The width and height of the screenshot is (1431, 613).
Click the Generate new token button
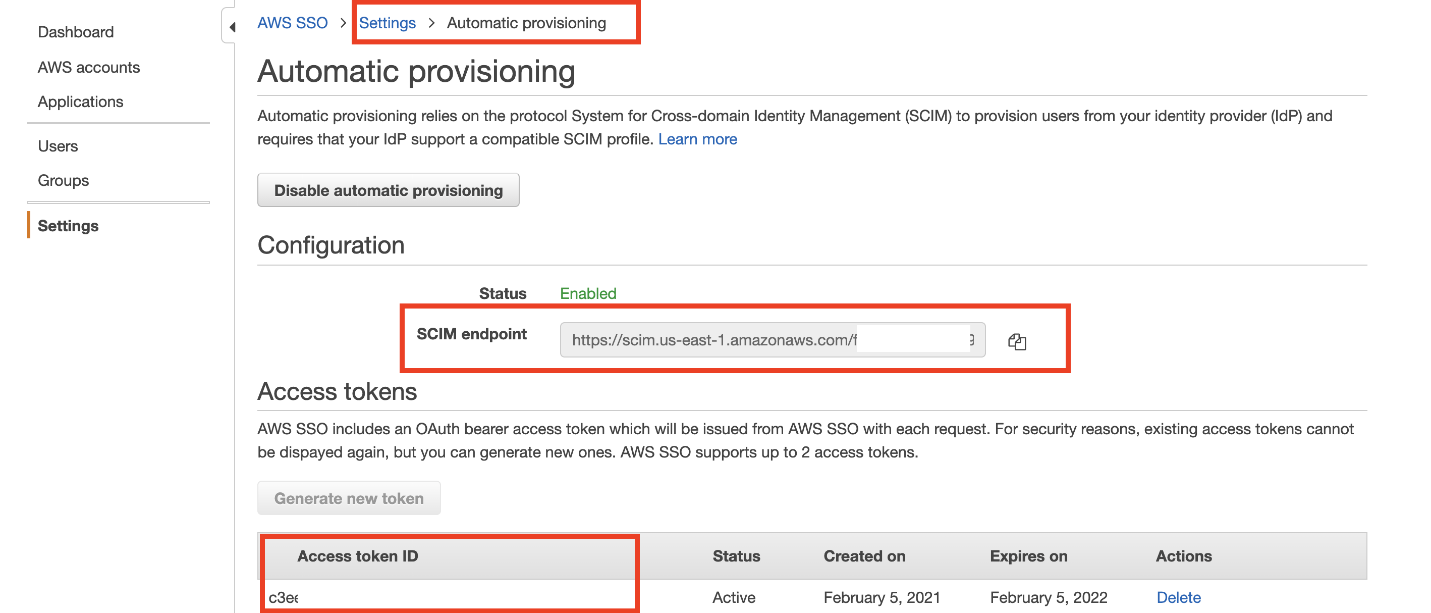[x=349, y=498]
